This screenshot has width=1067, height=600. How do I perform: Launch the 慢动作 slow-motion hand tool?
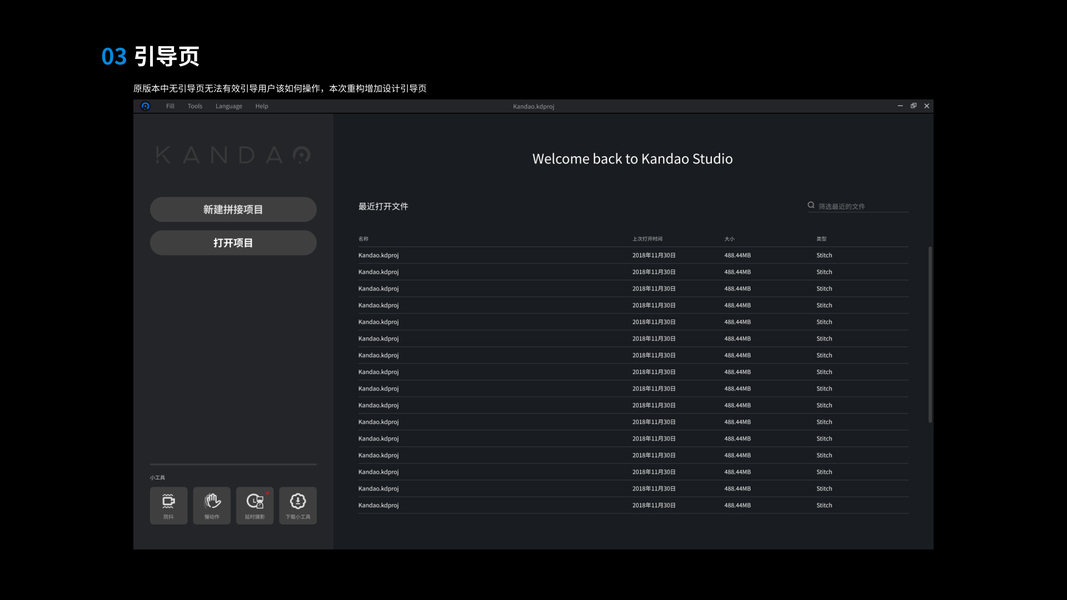[x=212, y=505]
